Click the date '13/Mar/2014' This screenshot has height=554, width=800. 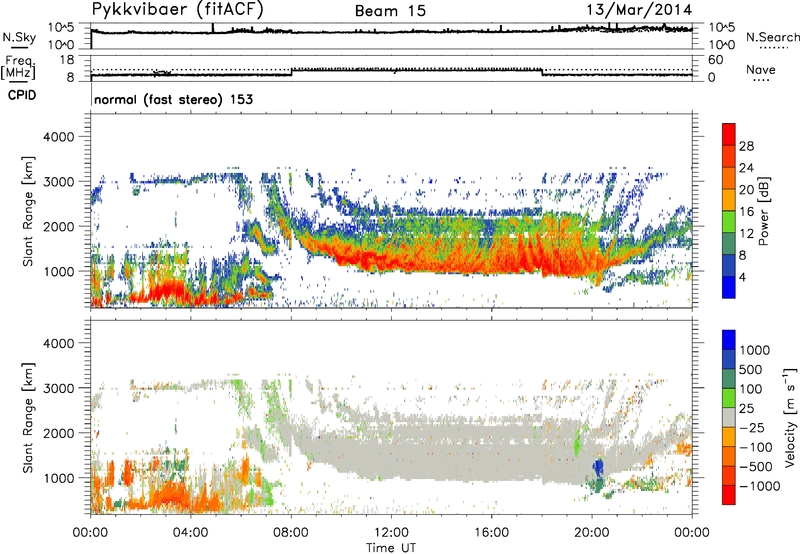tap(639, 10)
